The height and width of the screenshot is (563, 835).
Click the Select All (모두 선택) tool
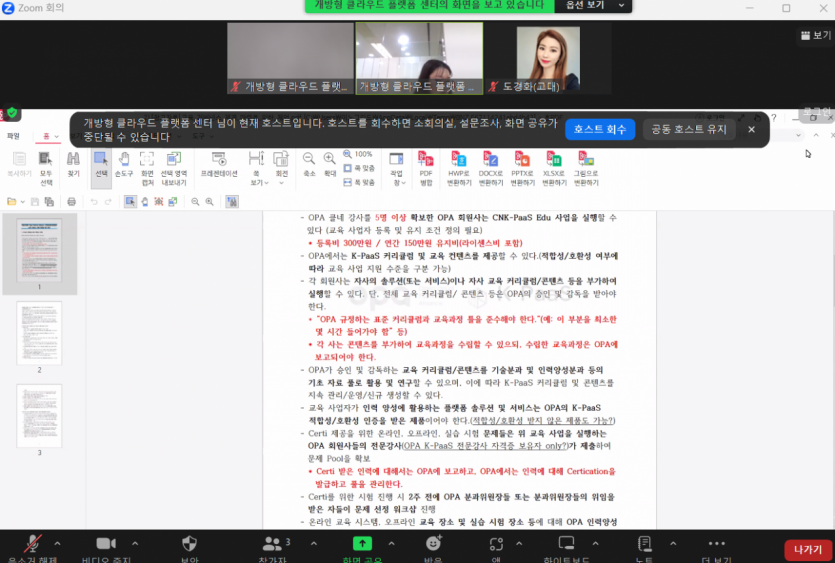[x=46, y=168]
